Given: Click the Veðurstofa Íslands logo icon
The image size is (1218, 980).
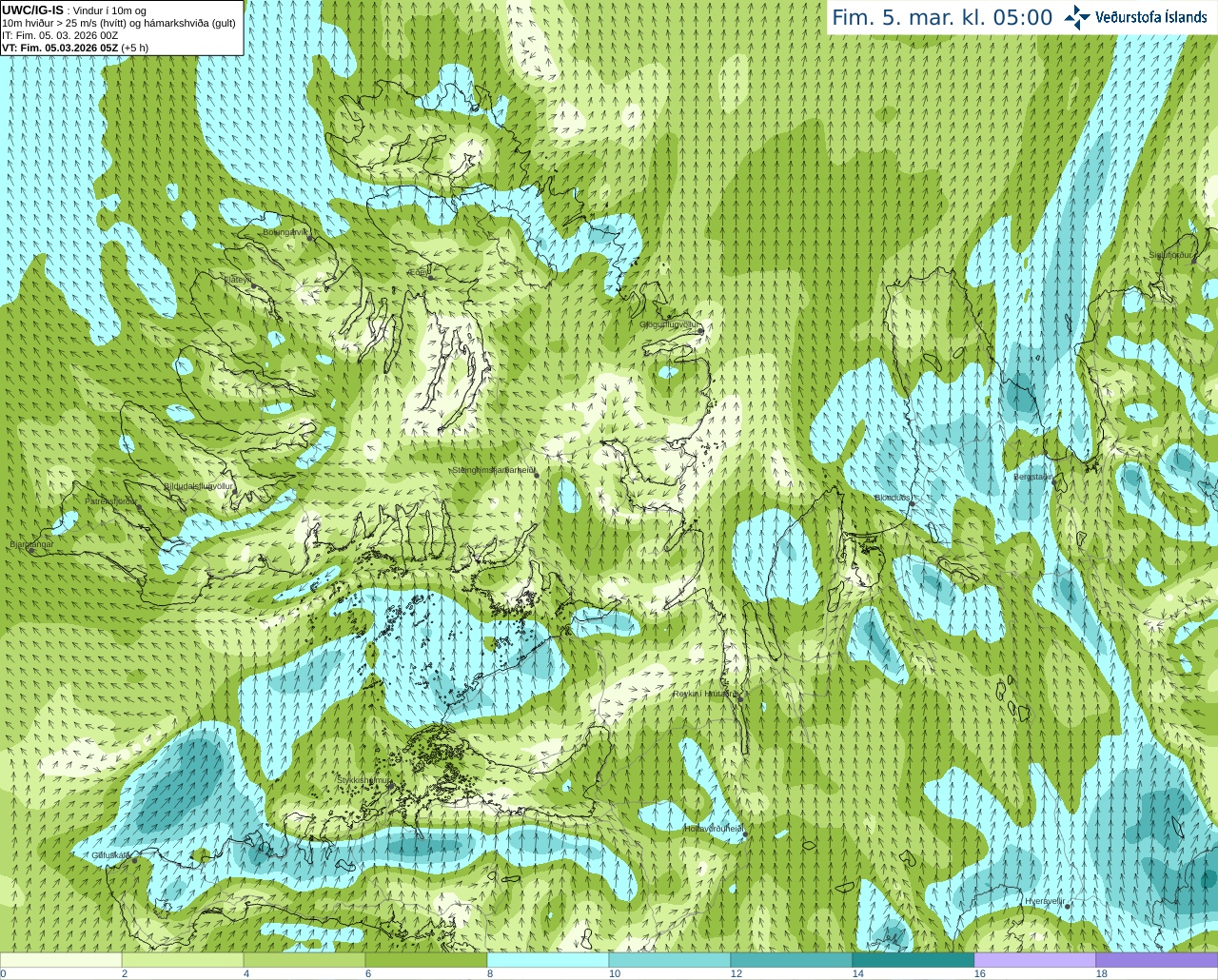Looking at the screenshot, I should (1077, 17).
